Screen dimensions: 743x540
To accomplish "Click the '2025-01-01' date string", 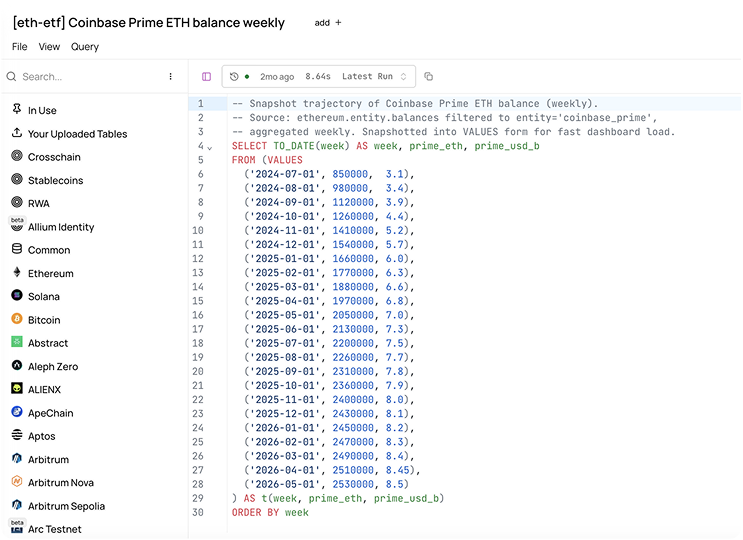I will pyautogui.click(x=285, y=259).
